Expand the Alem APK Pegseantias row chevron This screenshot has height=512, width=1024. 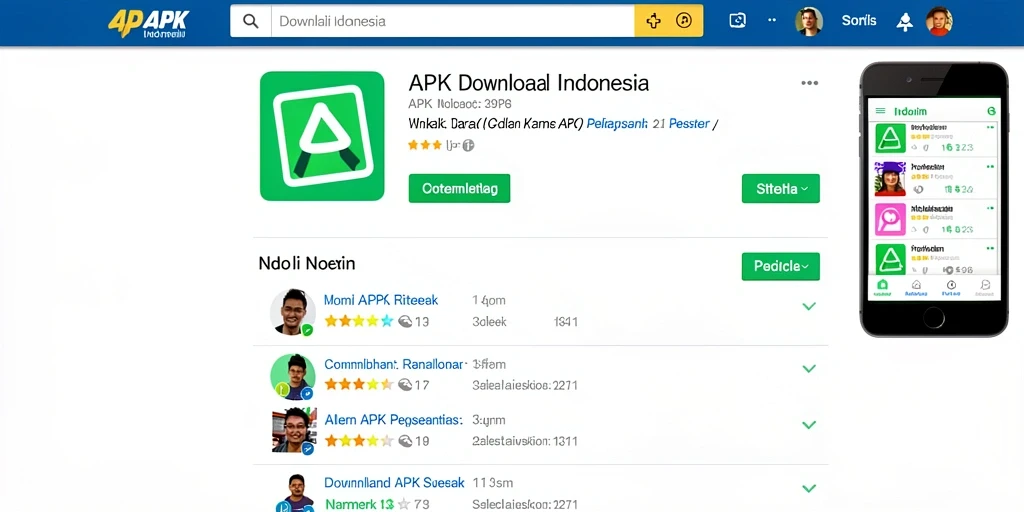tap(809, 425)
